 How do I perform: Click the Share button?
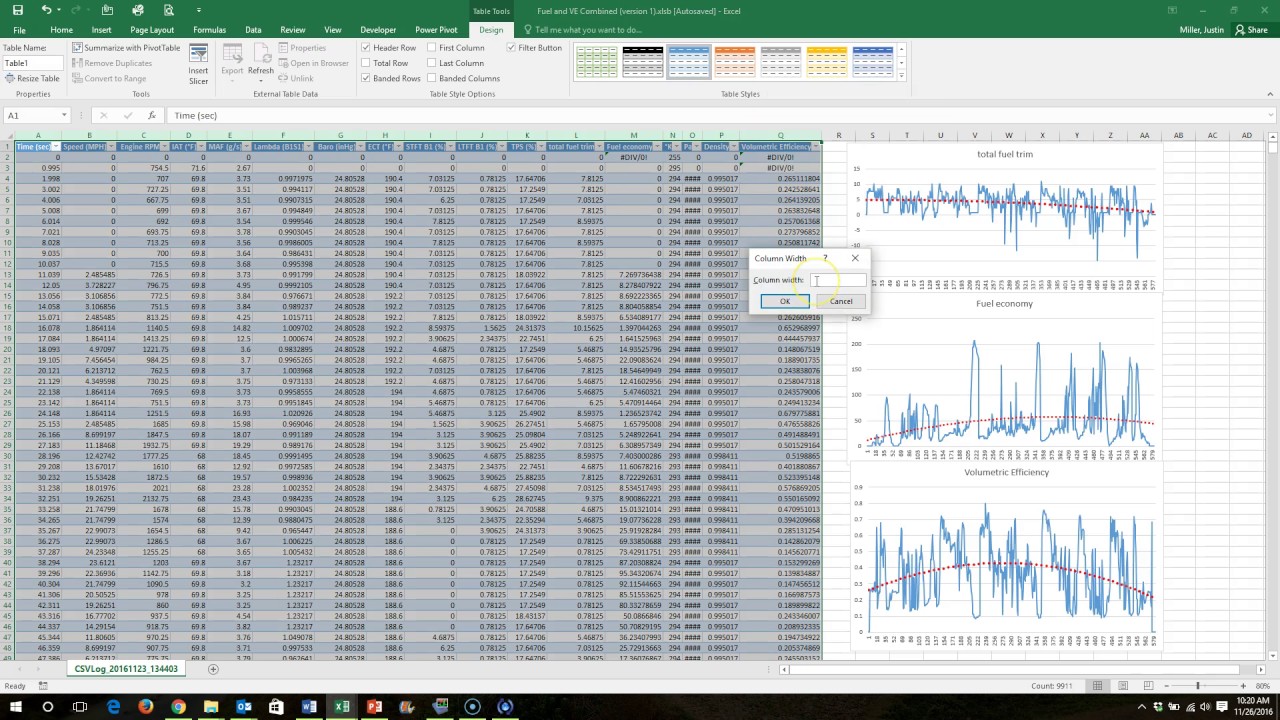click(x=1251, y=30)
